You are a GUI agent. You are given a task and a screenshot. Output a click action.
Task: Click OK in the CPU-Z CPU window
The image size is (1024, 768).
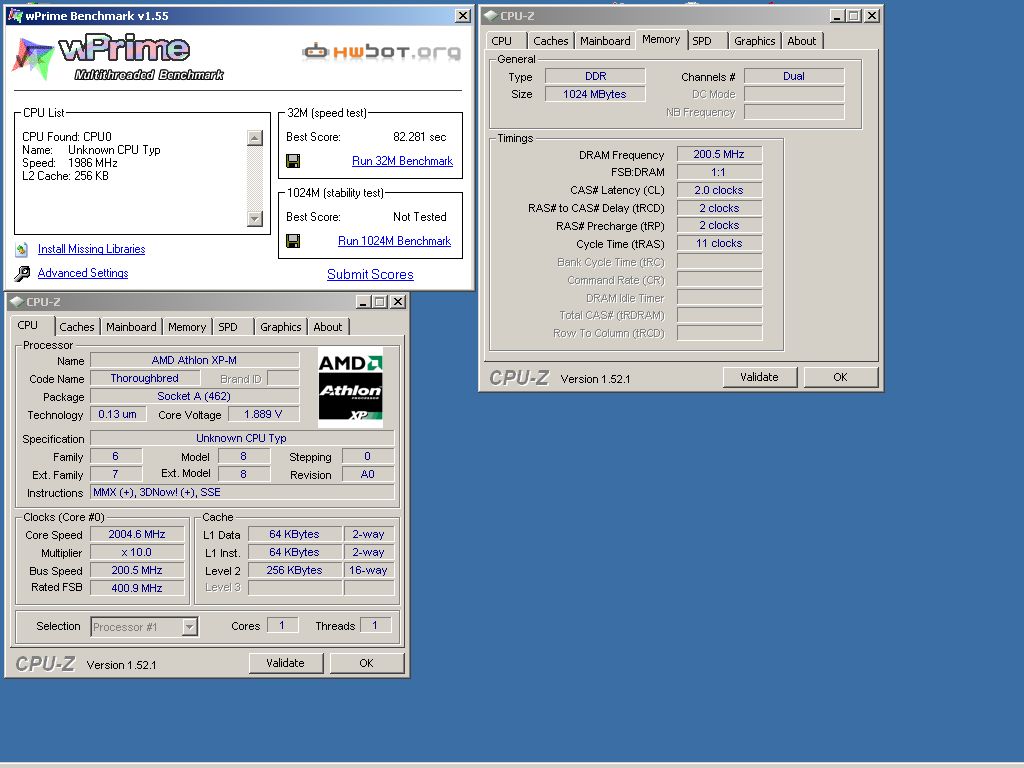pos(366,663)
